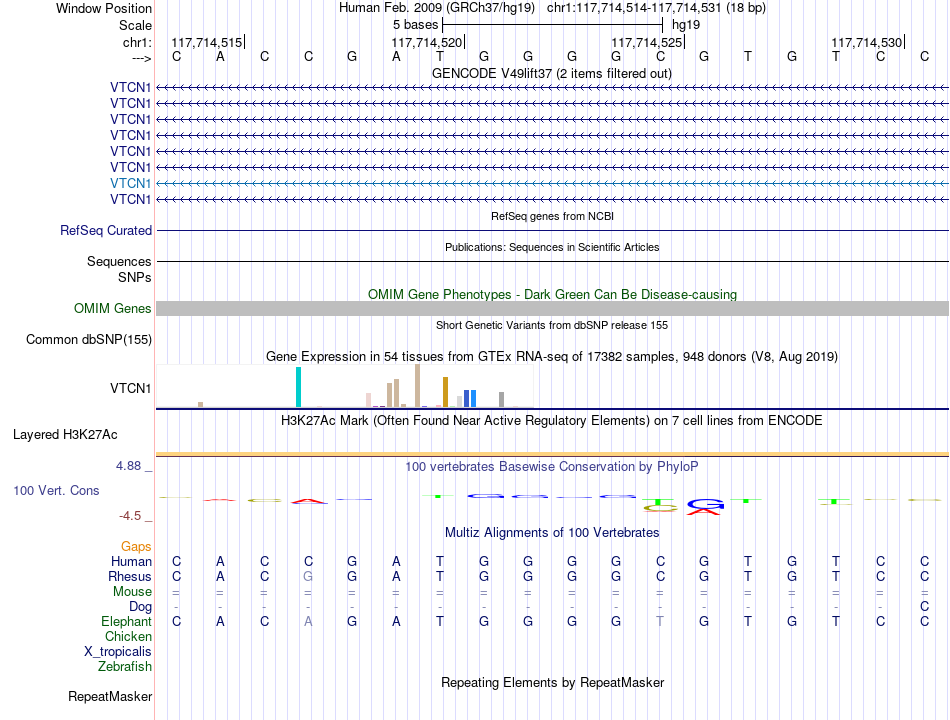Viewport: 950px width, 720px height.
Task: Click the 117,714,520 position on the ruler
Action: pos(427,42)
